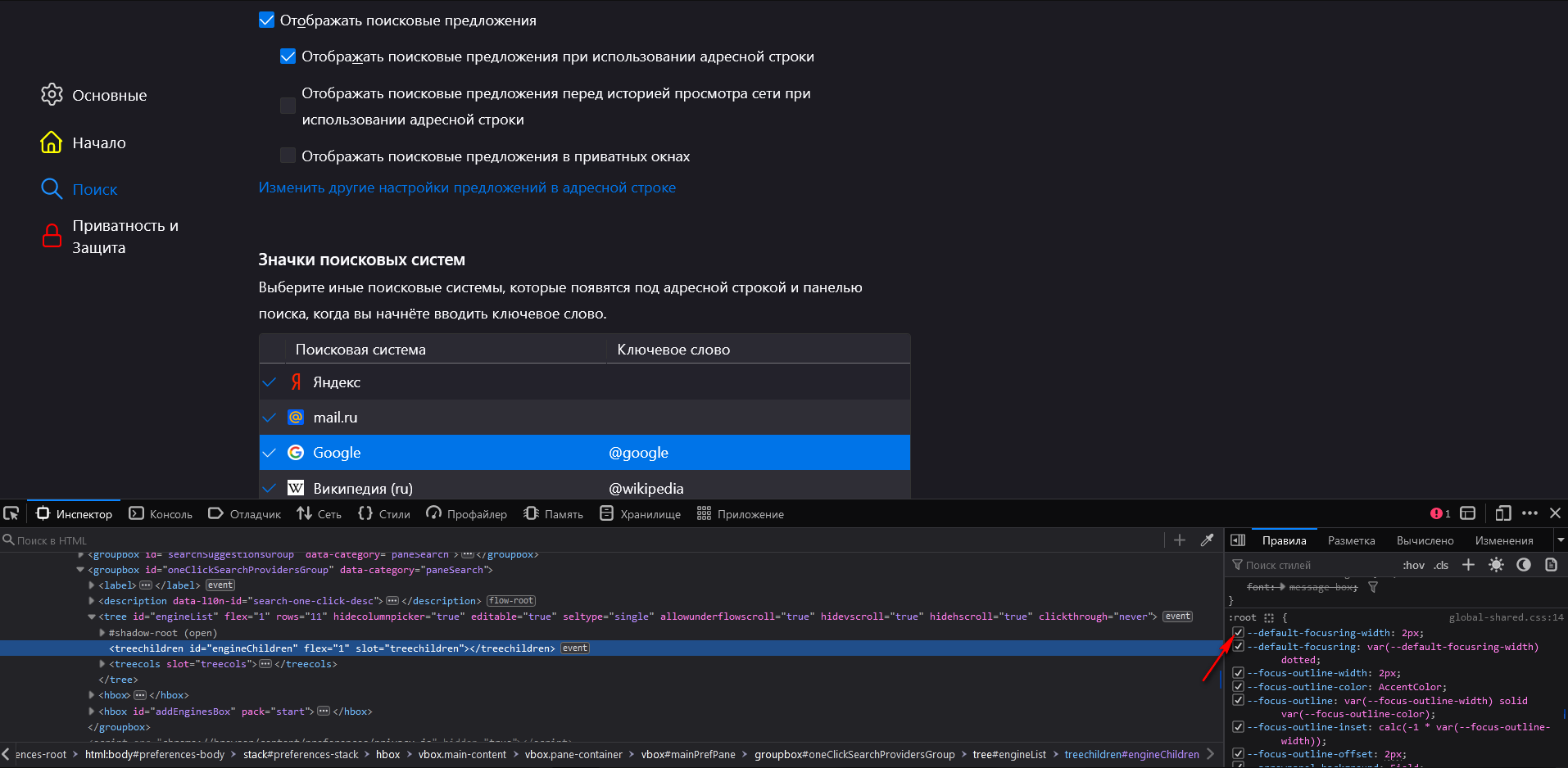
Task: Open the Разметка sidebar tab
Action: pyautogui.click(x=1351, y=540)
